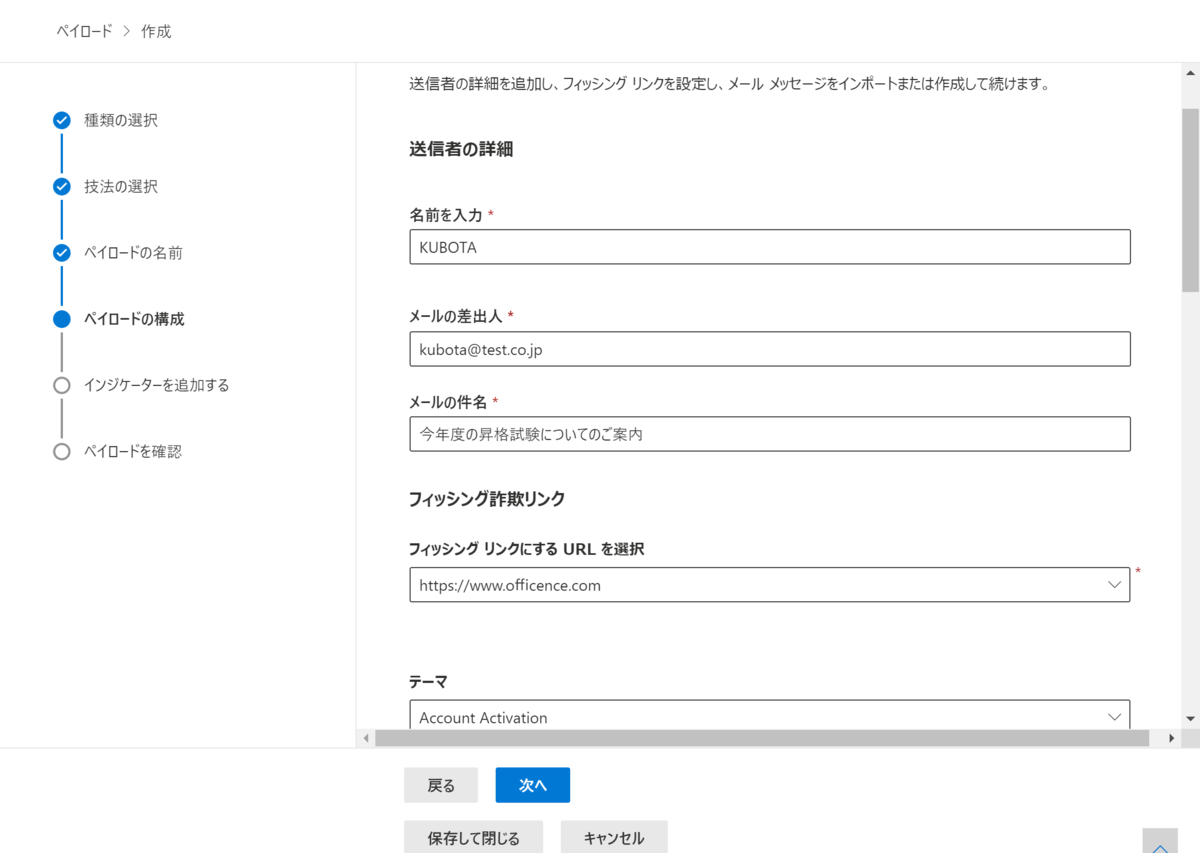Click the empty circle beside インジケーターを追加する
This screenshot has width=1200, height=853.
pos(61,385)
